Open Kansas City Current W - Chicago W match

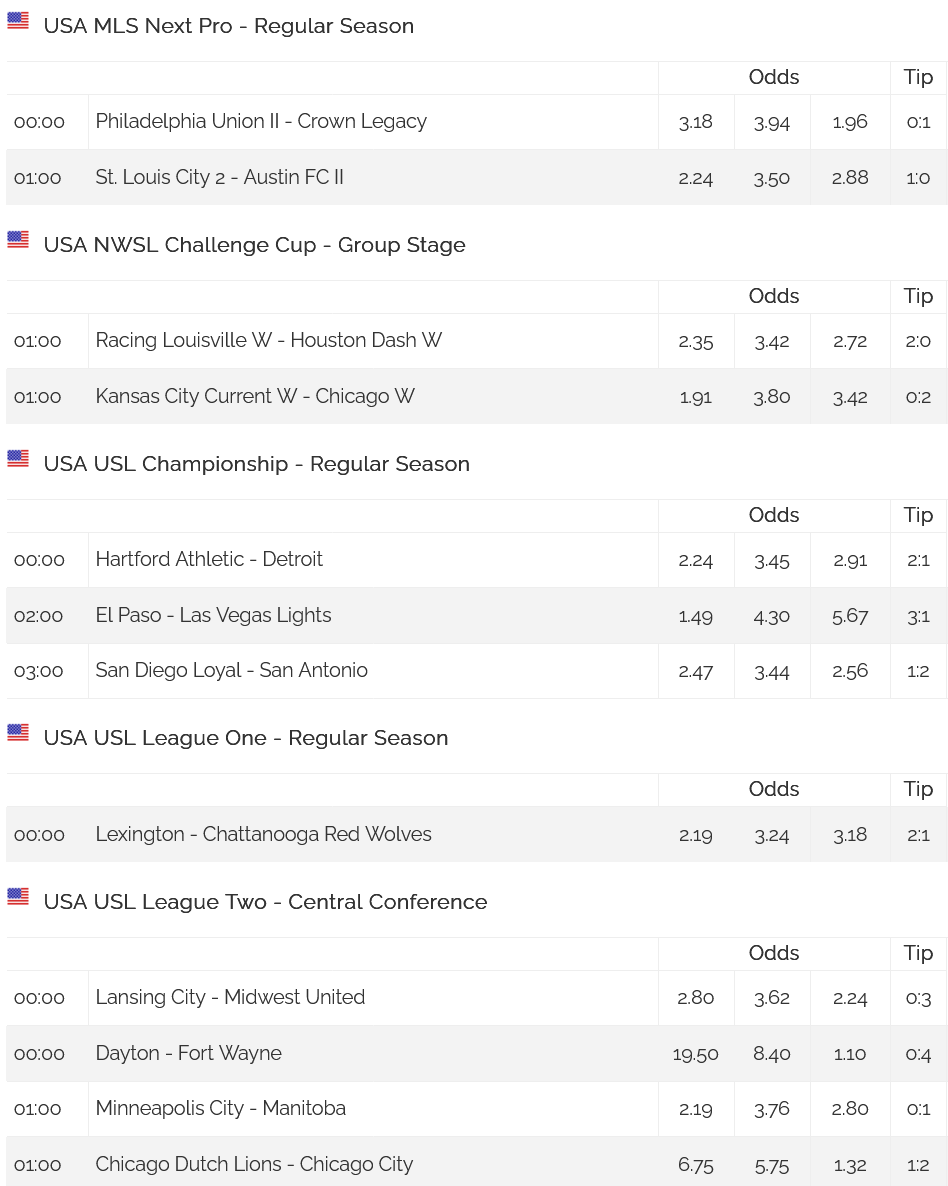point(255,396)
